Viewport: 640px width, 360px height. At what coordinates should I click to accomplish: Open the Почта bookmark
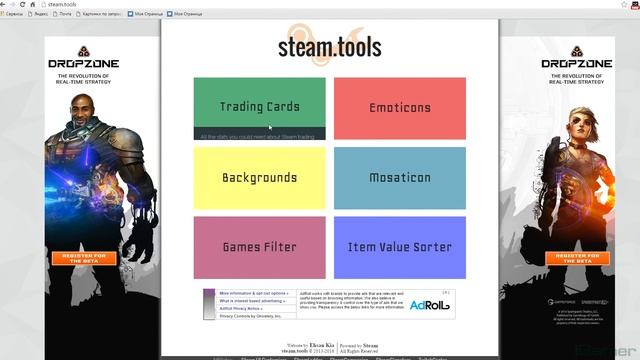(62, 13)
